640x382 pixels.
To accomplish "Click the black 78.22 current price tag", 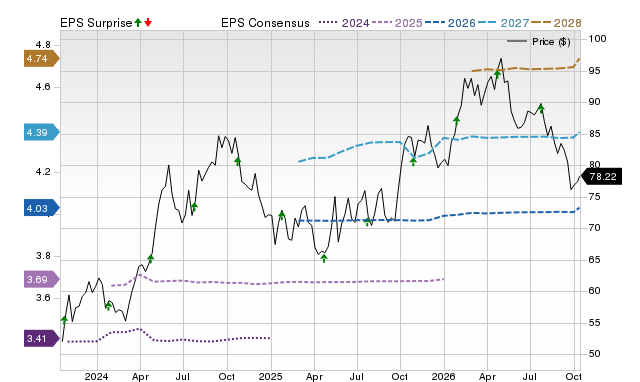I will click(600, 177).
